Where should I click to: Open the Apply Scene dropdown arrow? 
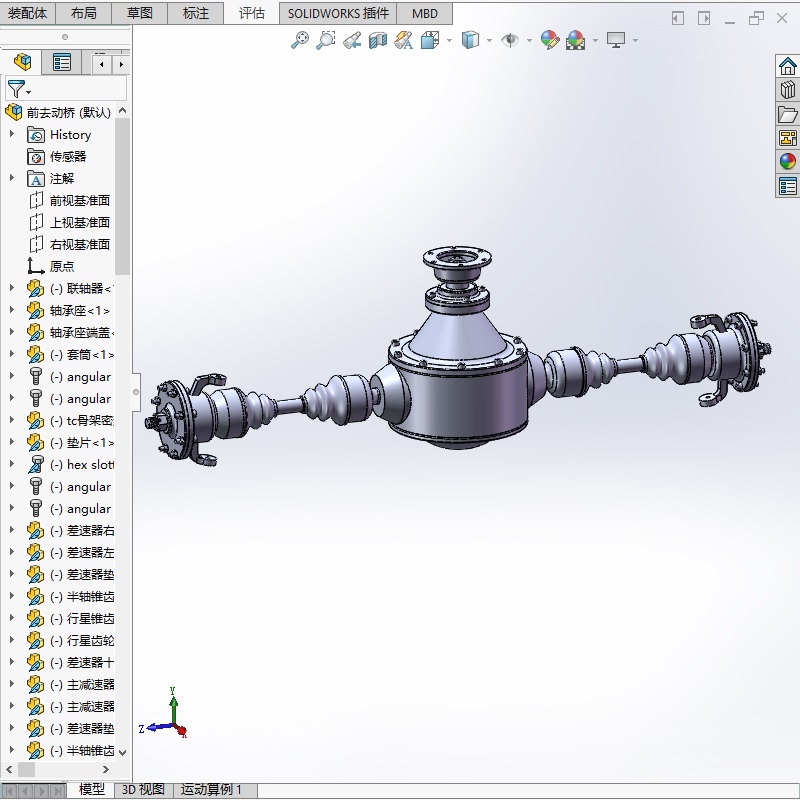[x=595, y=40]
